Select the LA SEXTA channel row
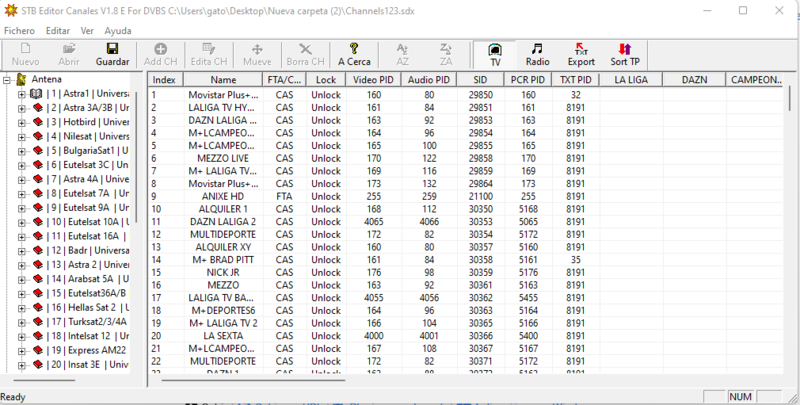 [x=466, y=336]
